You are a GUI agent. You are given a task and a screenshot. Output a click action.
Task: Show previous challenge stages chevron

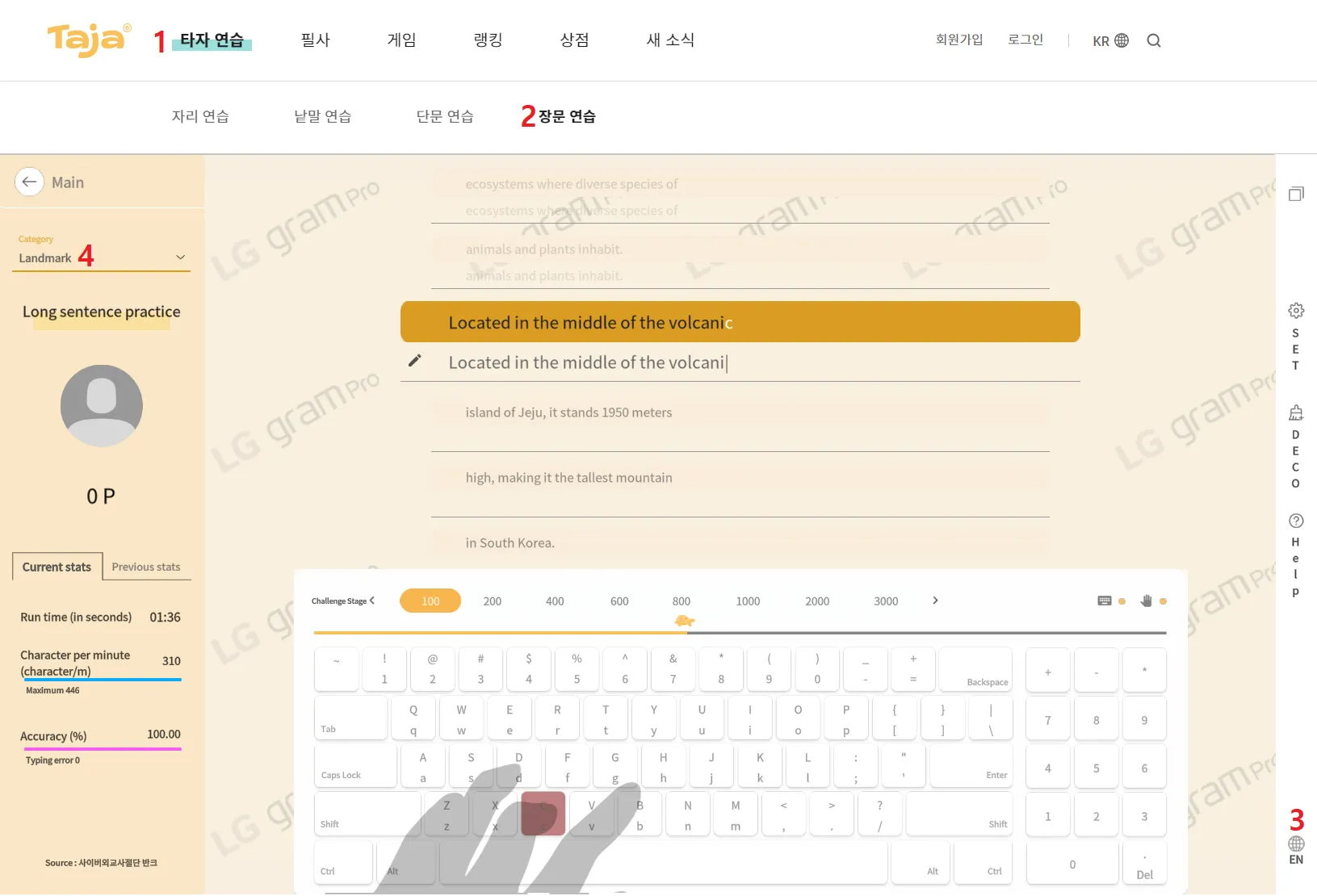click(372, 601)
